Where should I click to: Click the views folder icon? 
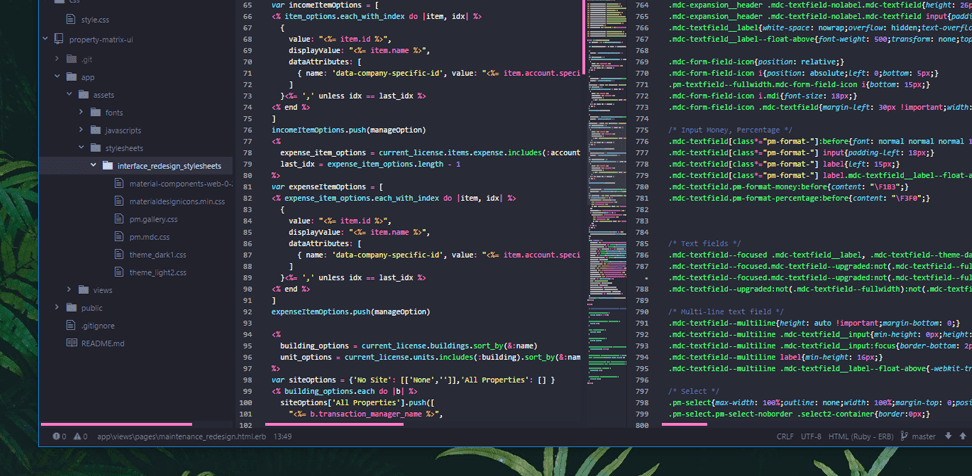click(x=83, y=290)
